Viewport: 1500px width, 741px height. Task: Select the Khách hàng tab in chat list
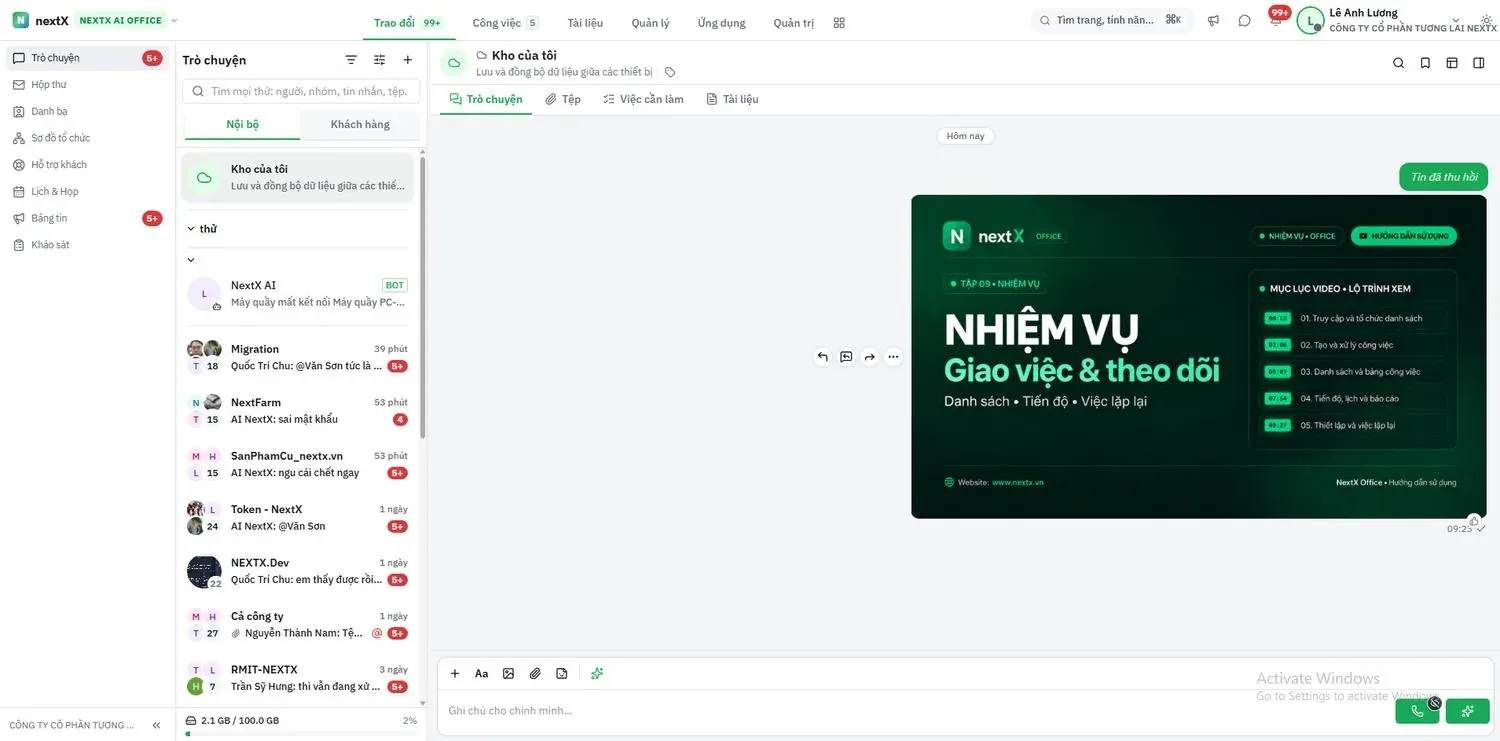tap(360, 125)
